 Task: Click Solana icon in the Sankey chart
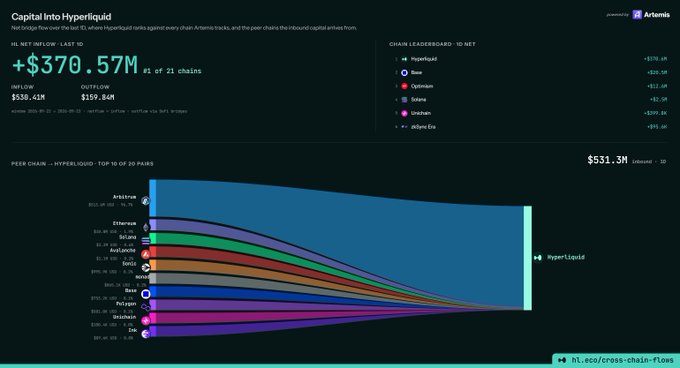coord(146,241)
